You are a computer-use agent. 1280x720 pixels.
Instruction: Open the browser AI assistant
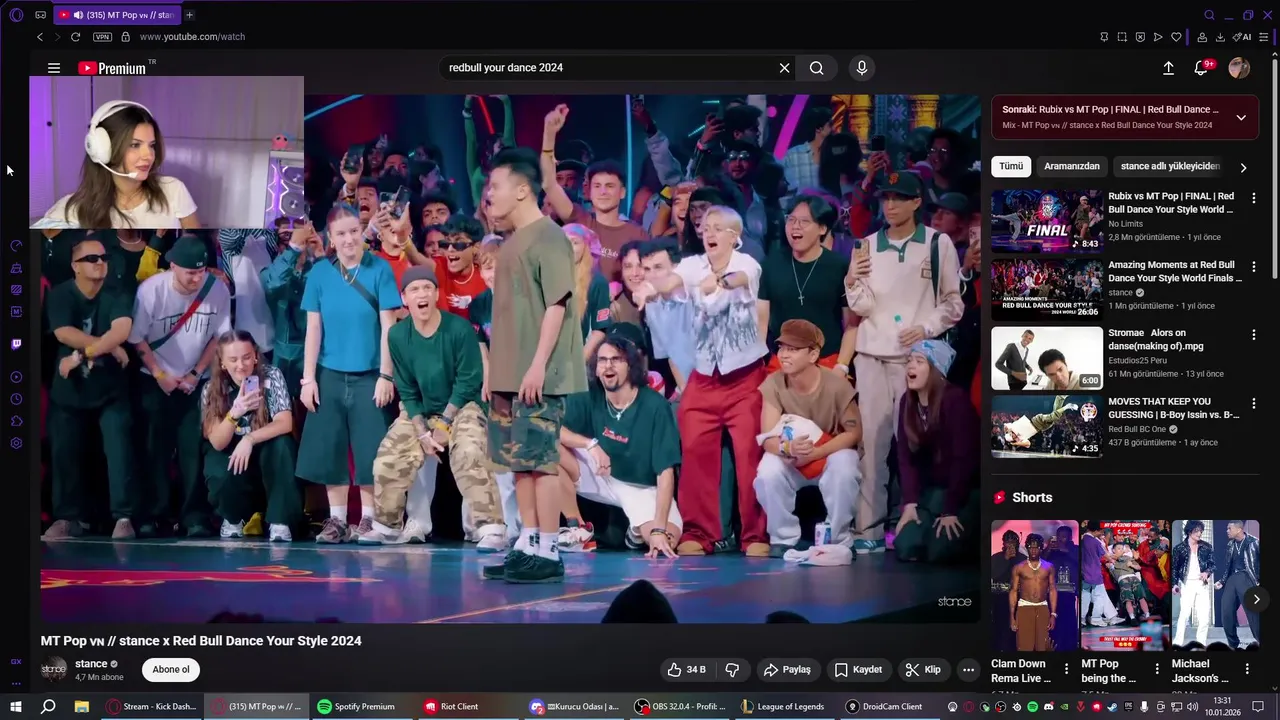pos(1242,37)
